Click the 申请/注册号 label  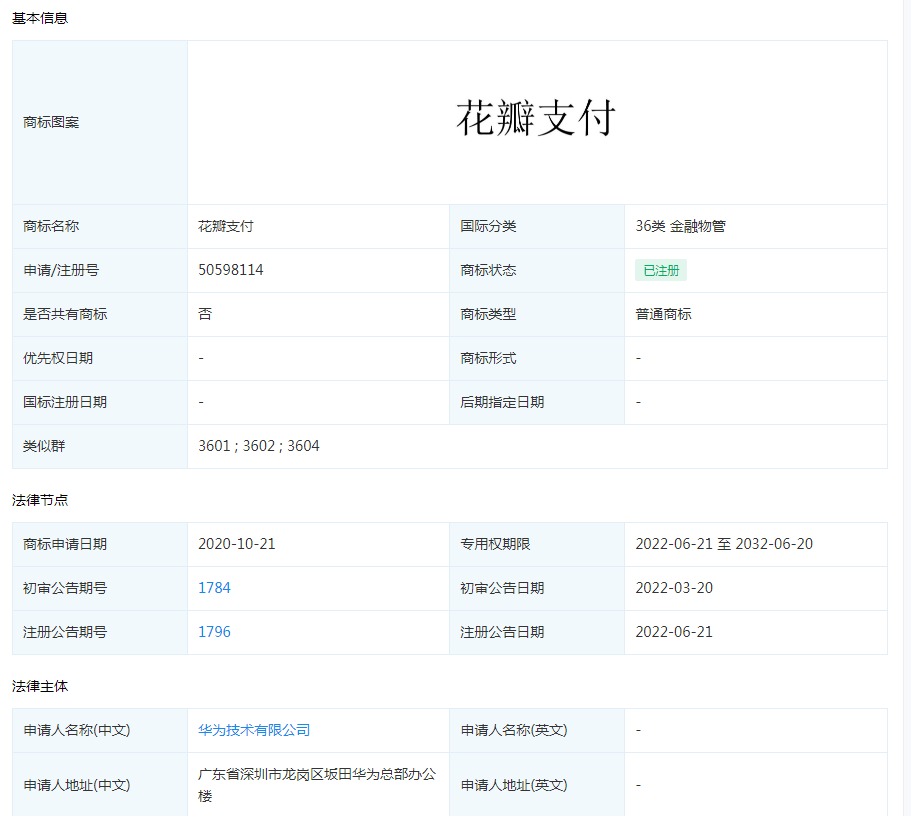click(x=61, y=270)
